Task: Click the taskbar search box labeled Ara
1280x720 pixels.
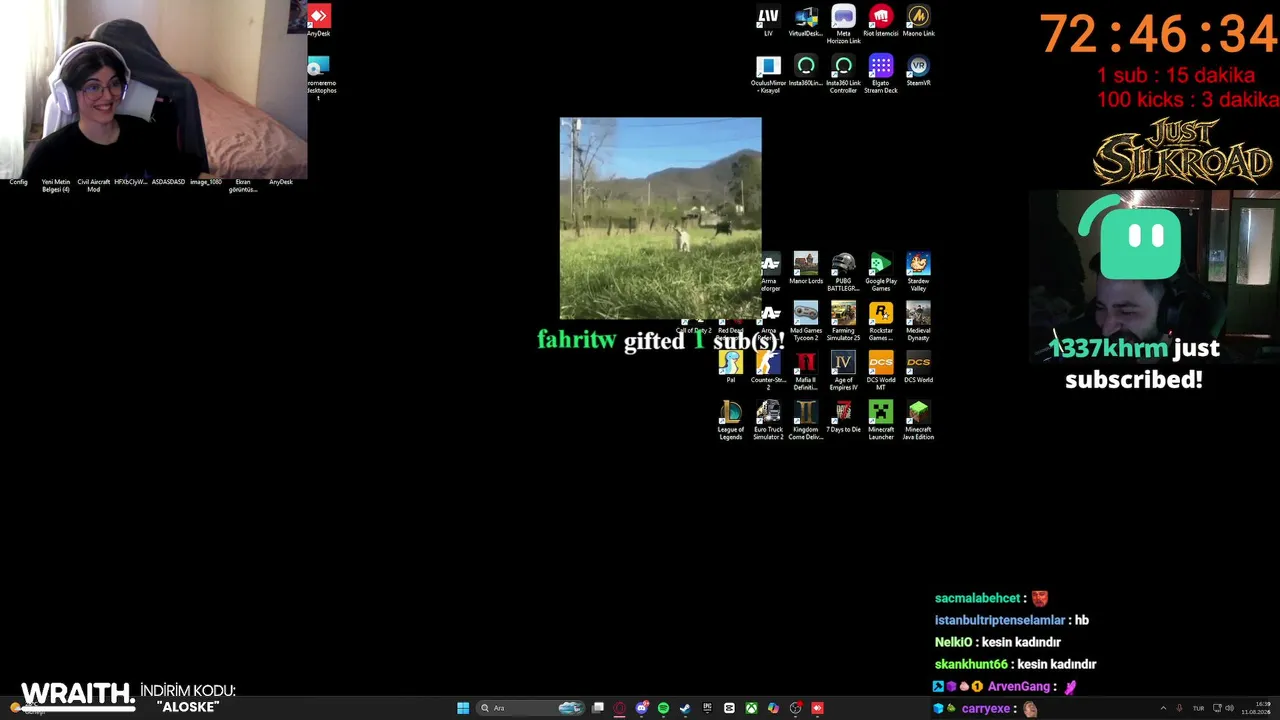Action: click(530, 708)
